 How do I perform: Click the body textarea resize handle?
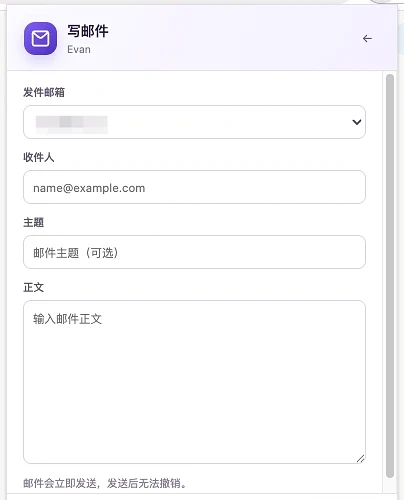(x=360, y=459)
